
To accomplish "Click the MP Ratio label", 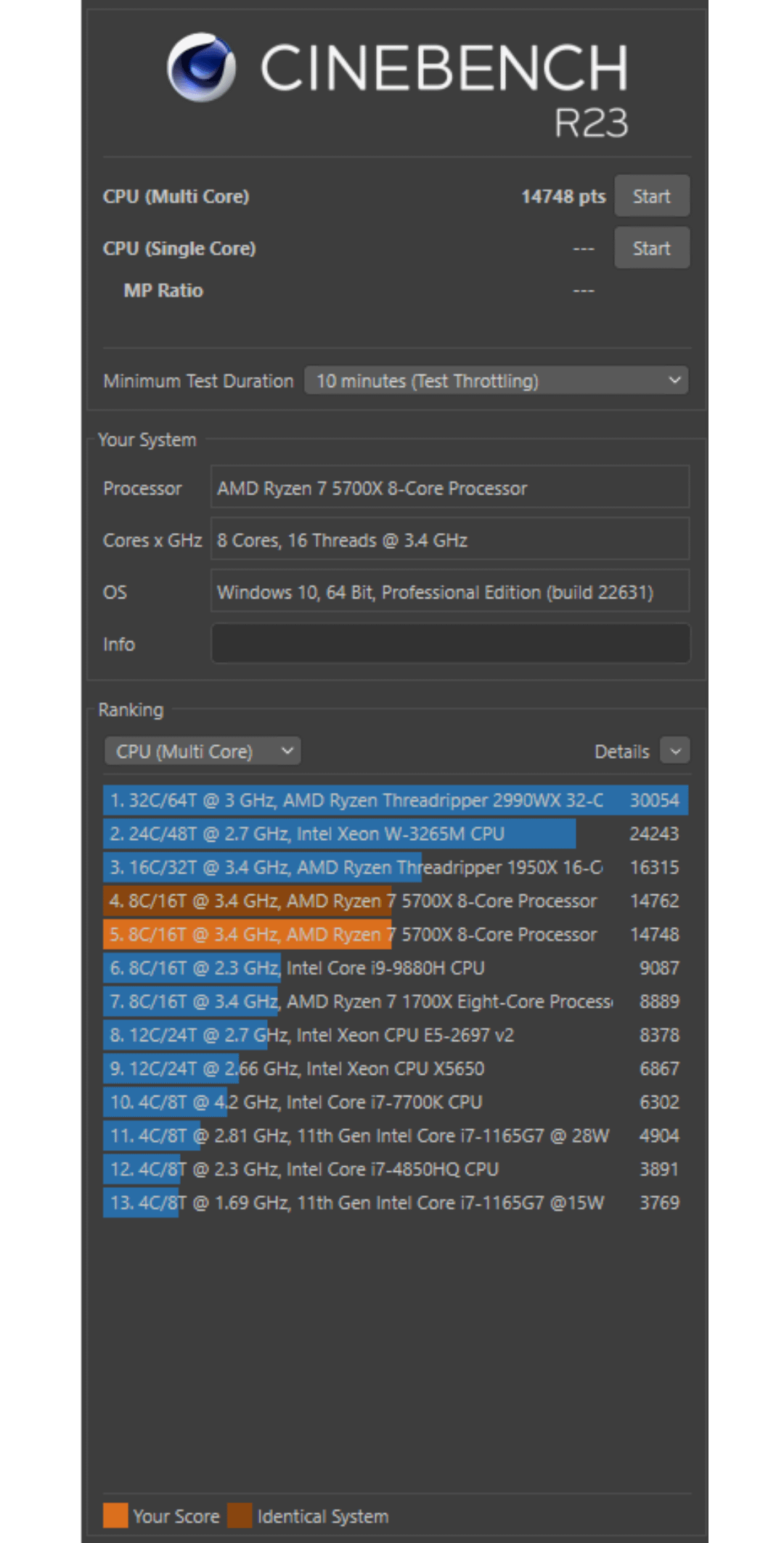I will (x=163, y=290).
